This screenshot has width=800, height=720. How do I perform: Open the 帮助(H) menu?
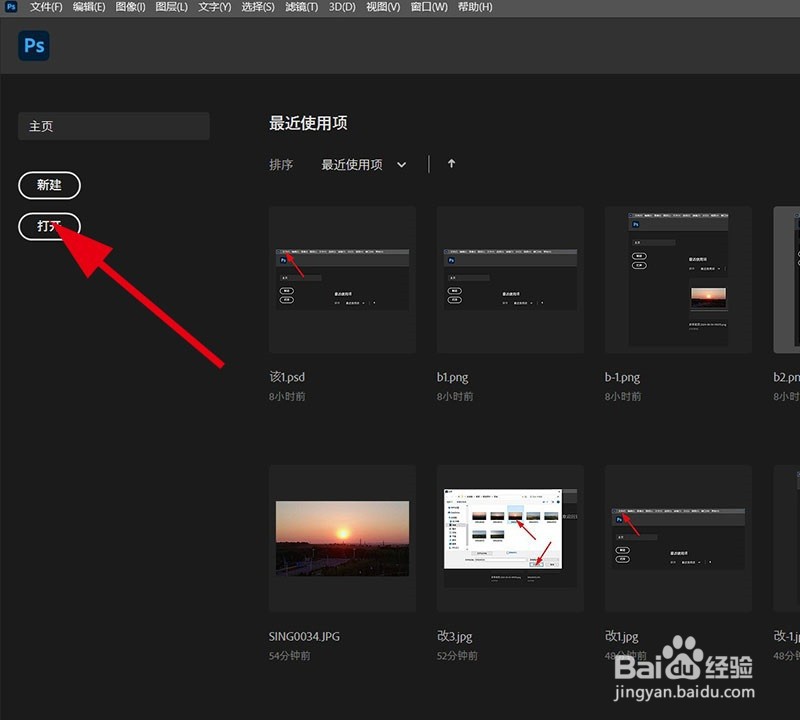[475, 7]
